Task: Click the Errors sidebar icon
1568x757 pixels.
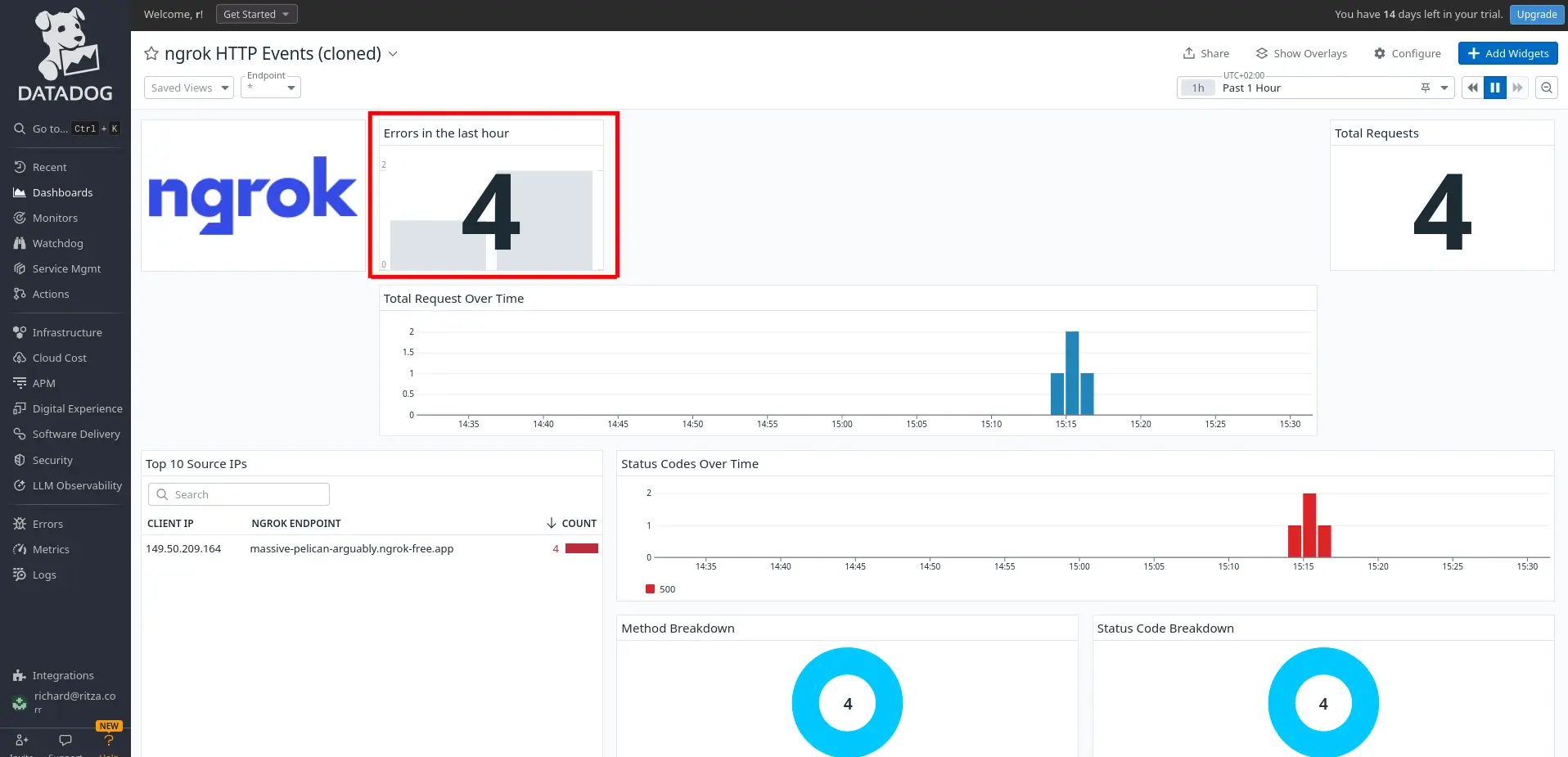Action: pyautogui.click(x=20, y=524)
